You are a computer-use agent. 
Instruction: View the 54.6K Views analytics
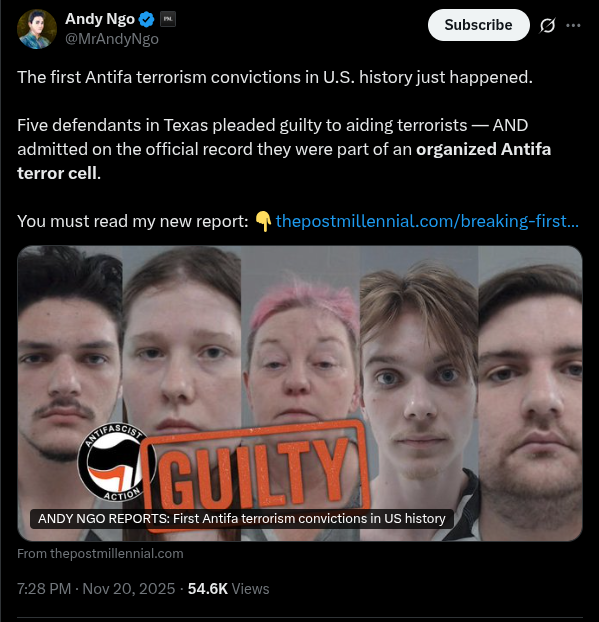point(228,589)
